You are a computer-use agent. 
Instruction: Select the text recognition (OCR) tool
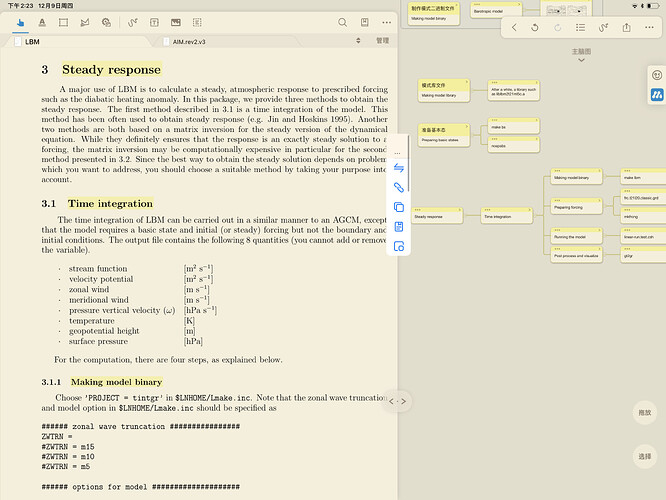point(197,23)
